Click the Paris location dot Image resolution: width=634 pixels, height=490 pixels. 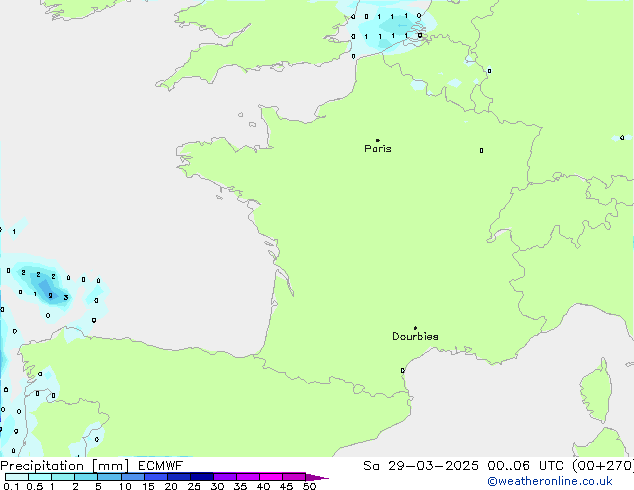click(x=378, y=140)
